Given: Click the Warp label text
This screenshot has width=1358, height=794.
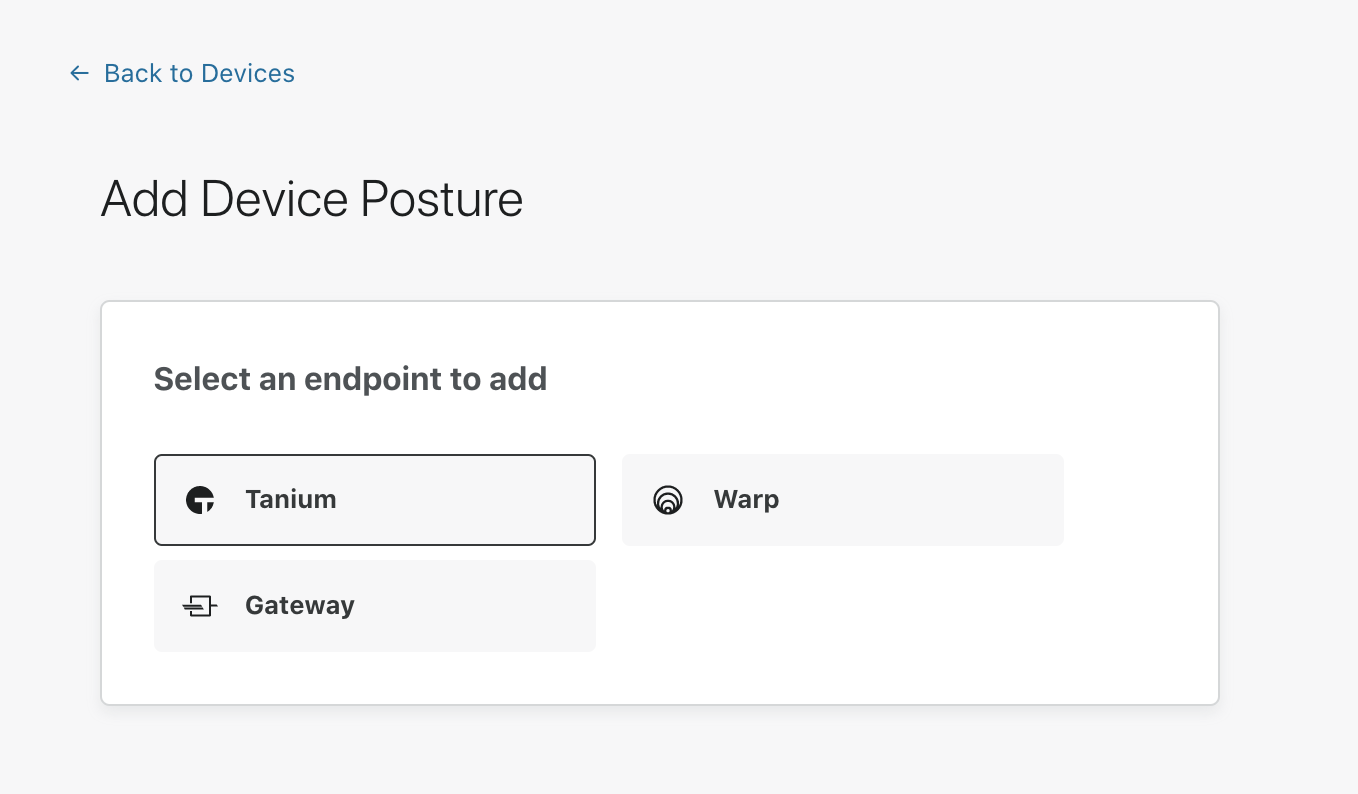Looking at the screenshot, I should (746, 500).
